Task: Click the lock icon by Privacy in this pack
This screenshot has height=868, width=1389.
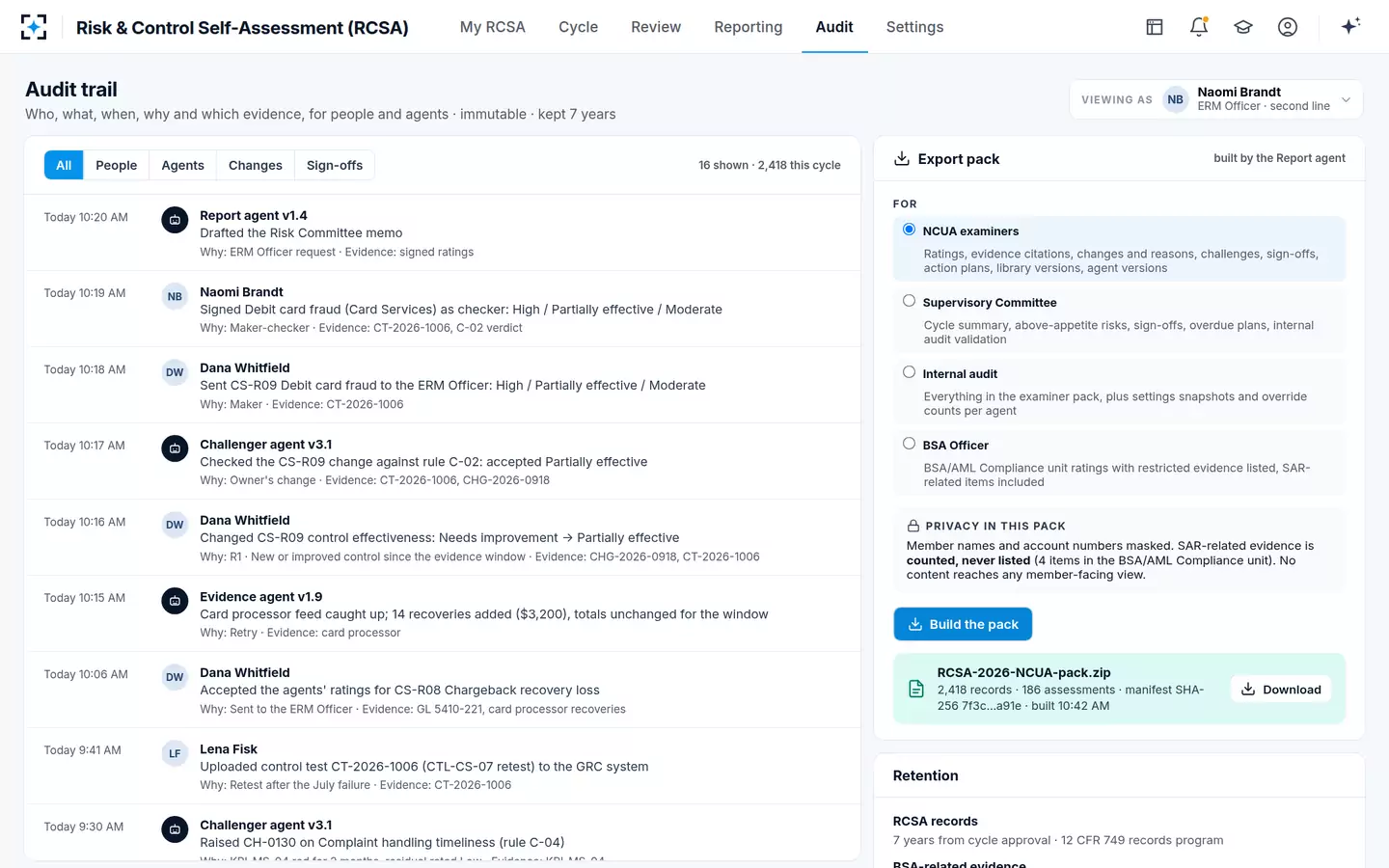Action: pyautogui.click(x=913, y=526)
